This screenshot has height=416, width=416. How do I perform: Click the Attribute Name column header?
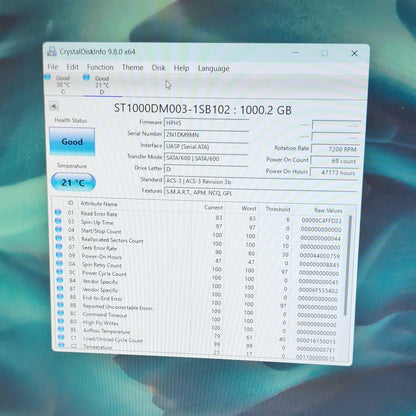99,203
